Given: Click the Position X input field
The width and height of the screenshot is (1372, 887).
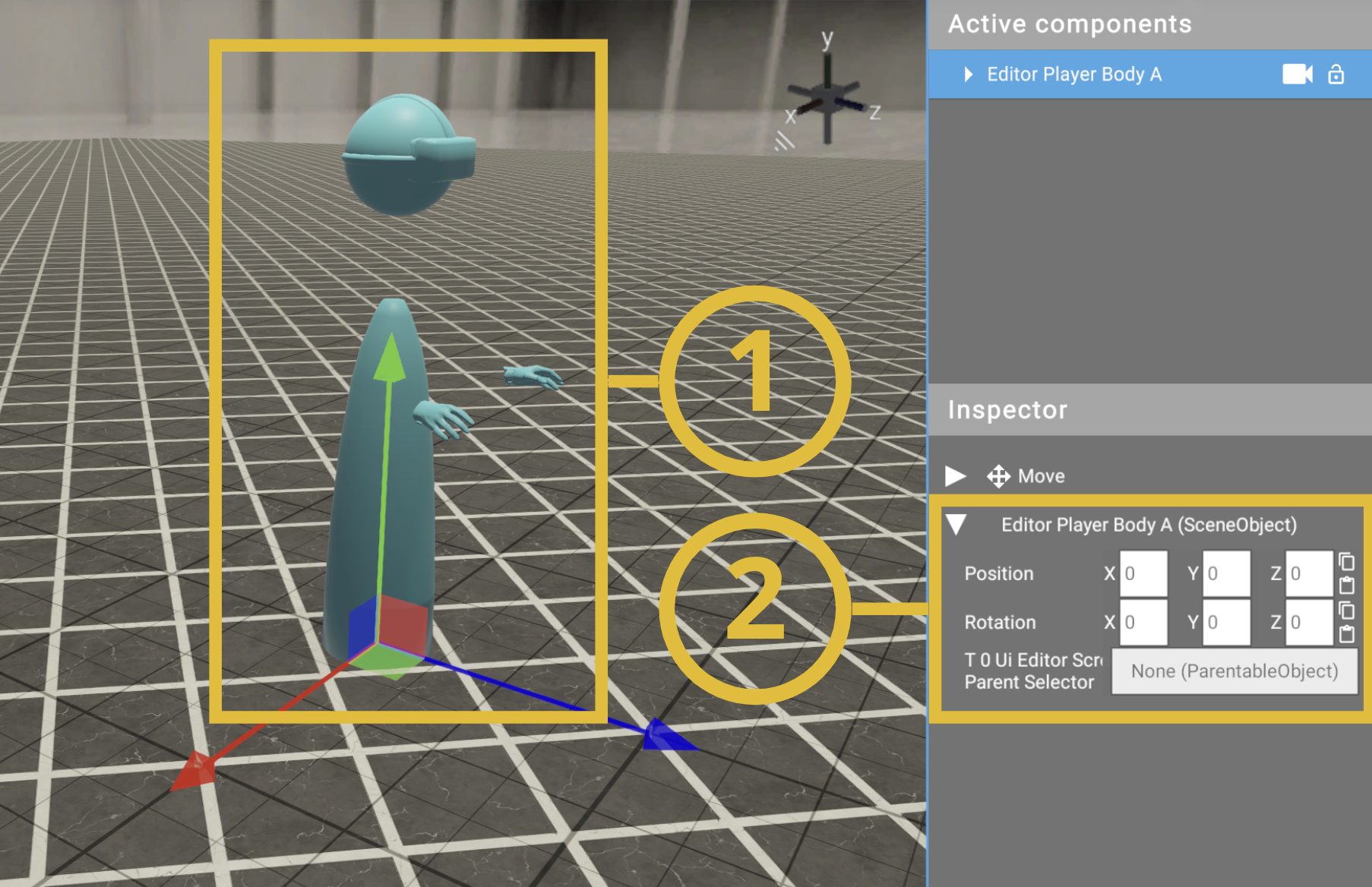Looking at the screenshot, I should coord(1143,574).
